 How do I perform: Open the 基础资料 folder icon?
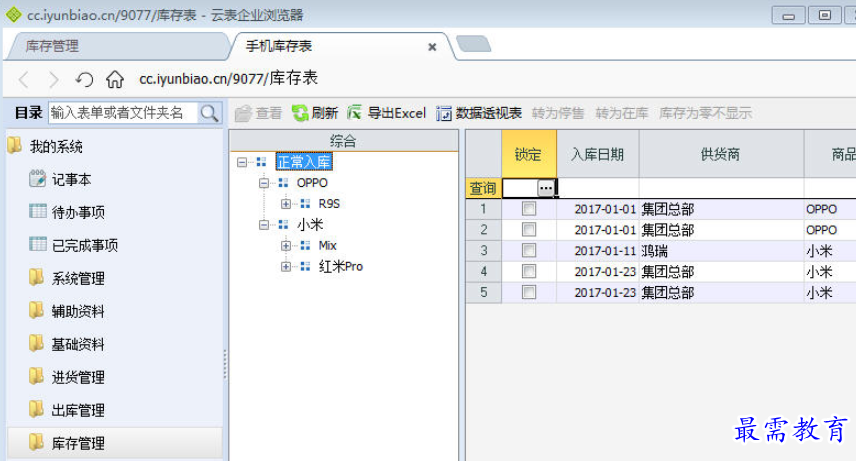point(37,343)
